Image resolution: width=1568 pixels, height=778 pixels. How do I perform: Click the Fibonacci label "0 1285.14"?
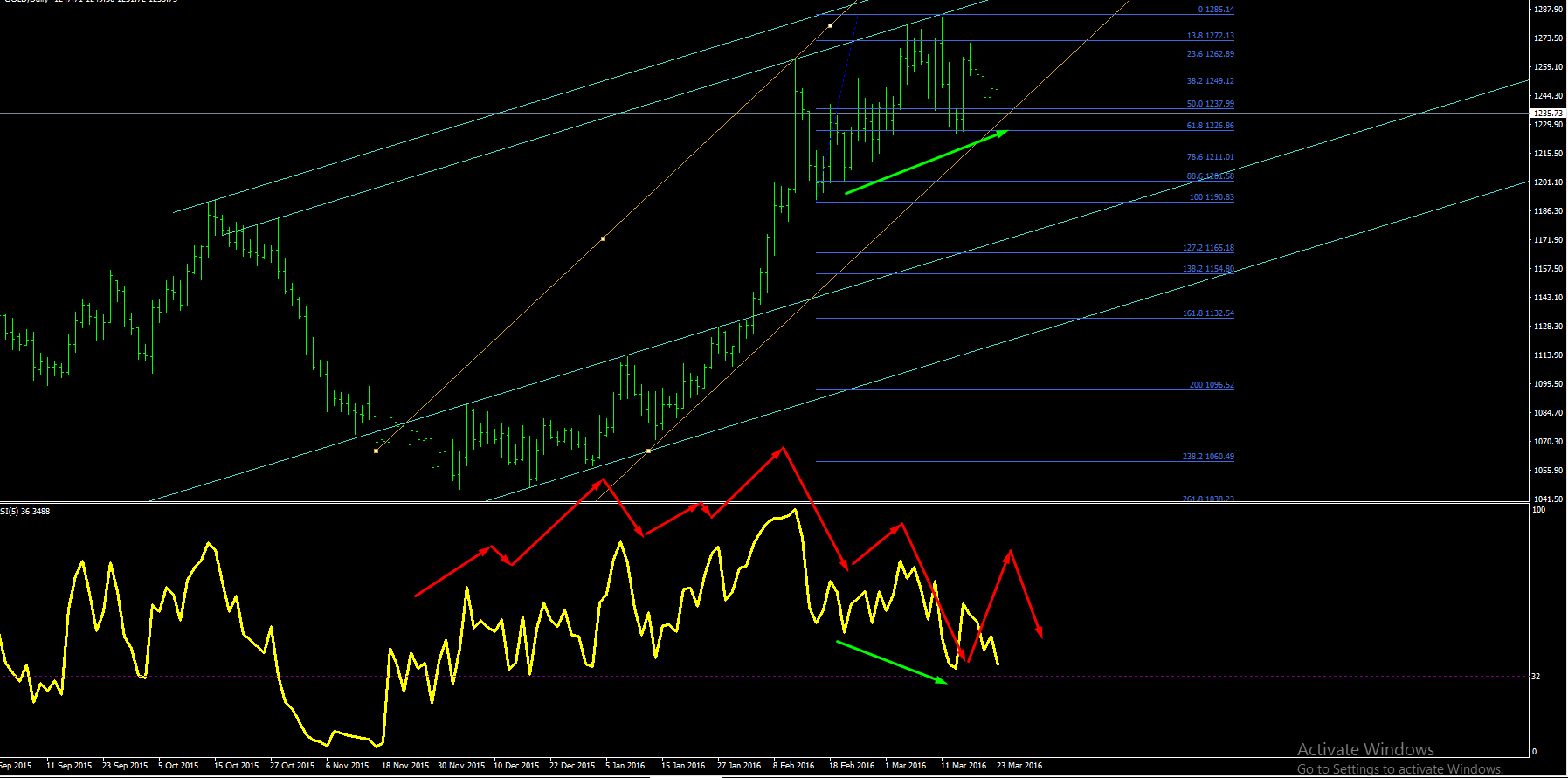click(1216, 10)
